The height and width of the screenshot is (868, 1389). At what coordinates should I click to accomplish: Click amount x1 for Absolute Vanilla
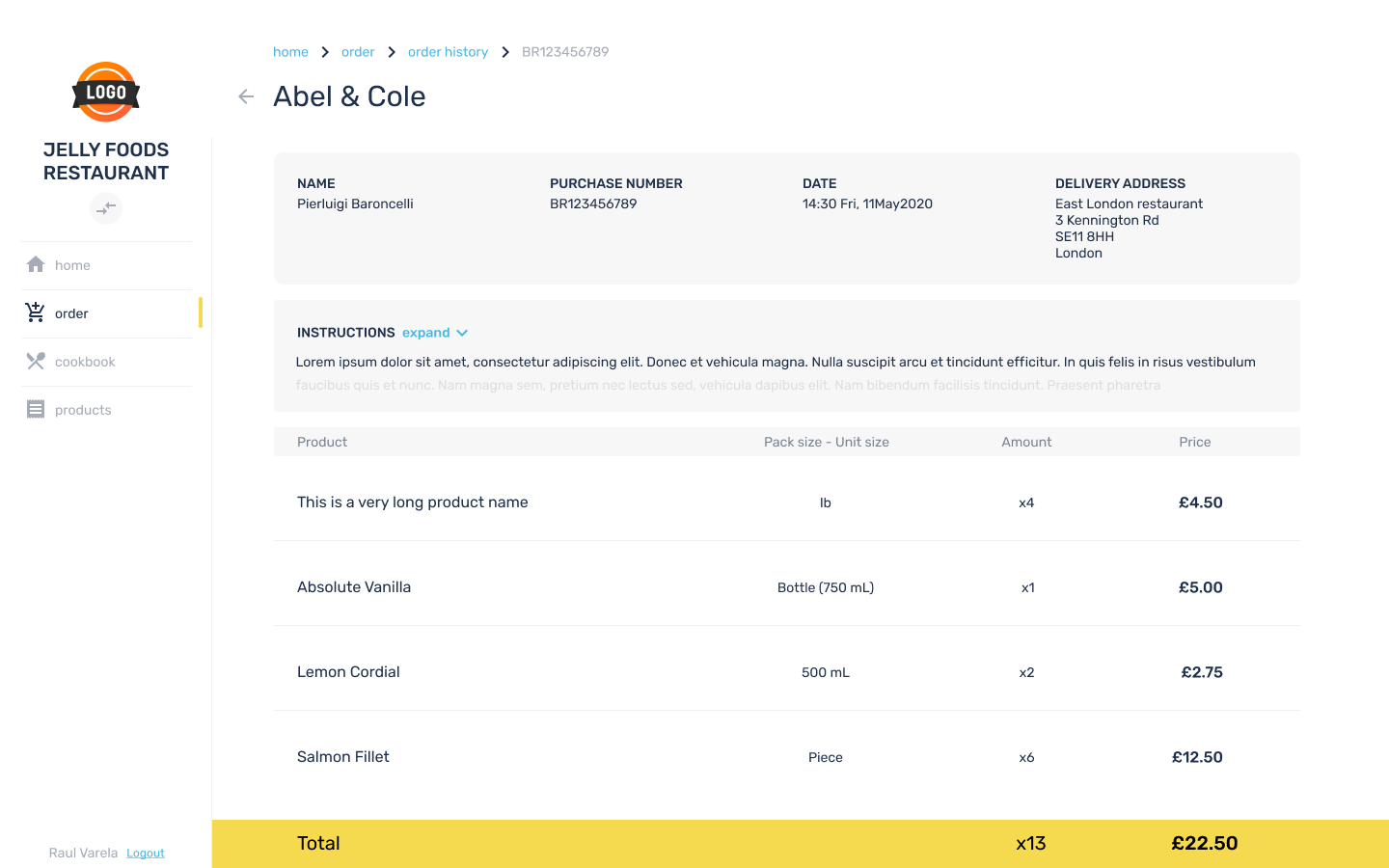1028,587
